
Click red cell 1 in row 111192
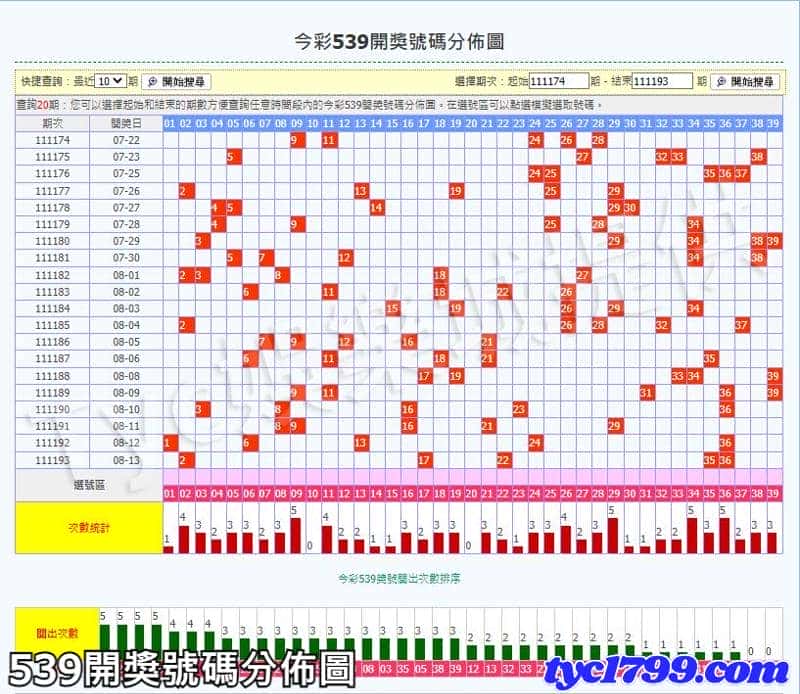[x=170, y=443]
